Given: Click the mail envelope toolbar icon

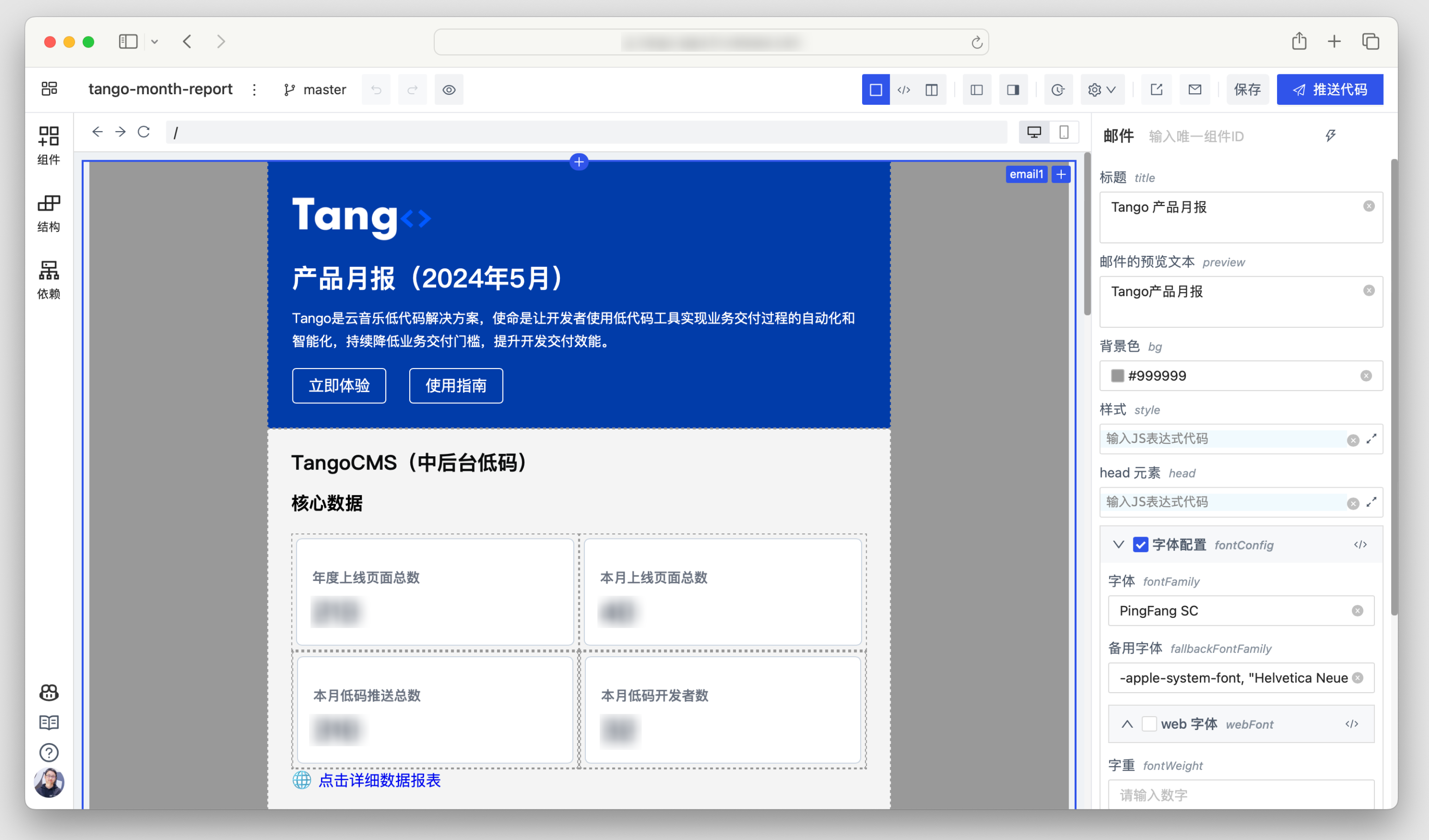Looking at the screenshot, I should 1194,90.
